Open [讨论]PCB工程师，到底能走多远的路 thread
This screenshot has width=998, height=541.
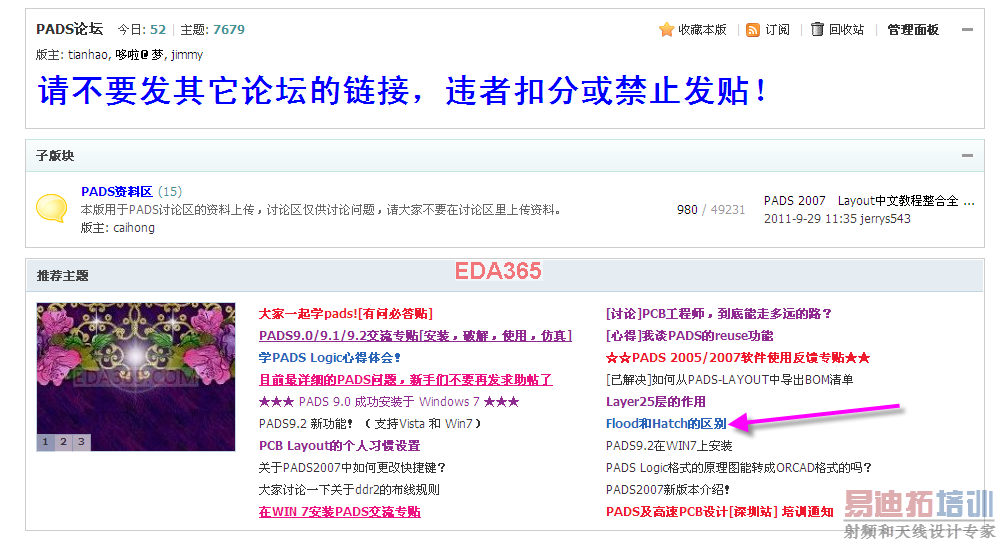point(719,314)
